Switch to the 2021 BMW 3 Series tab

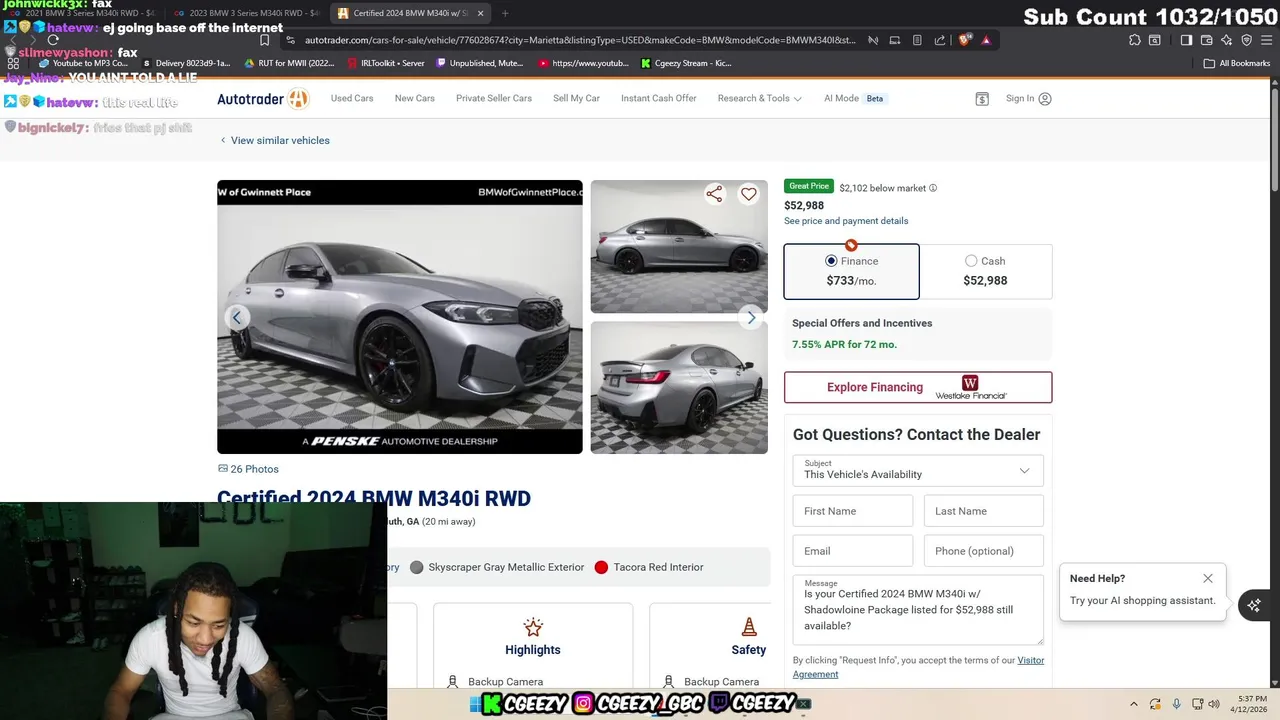coord(84,13)
